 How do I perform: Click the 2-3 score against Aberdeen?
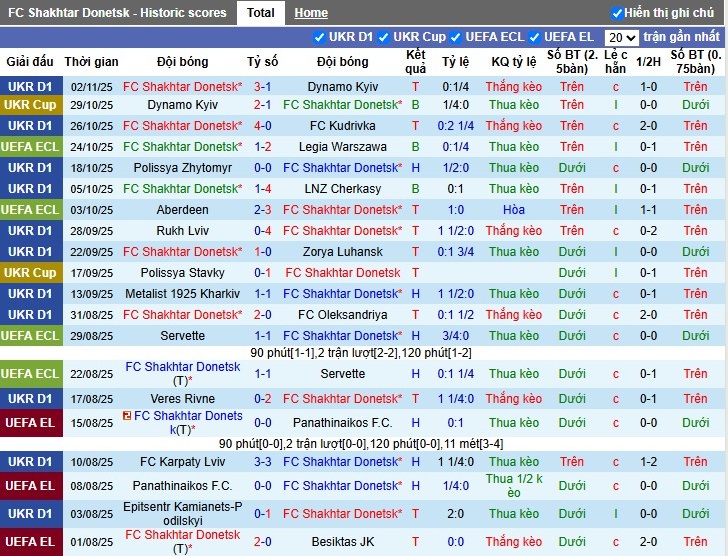click(262, 210)
